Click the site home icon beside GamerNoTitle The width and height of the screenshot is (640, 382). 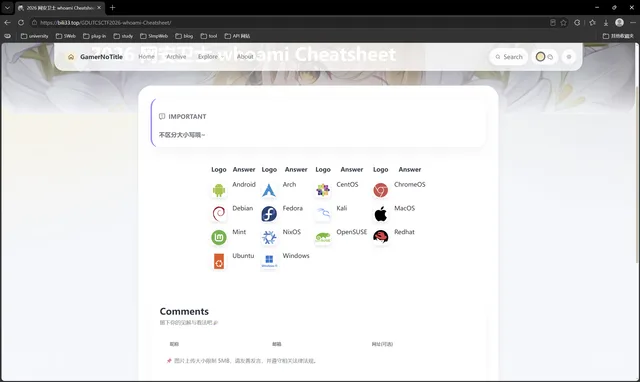(x=71, y=57)
